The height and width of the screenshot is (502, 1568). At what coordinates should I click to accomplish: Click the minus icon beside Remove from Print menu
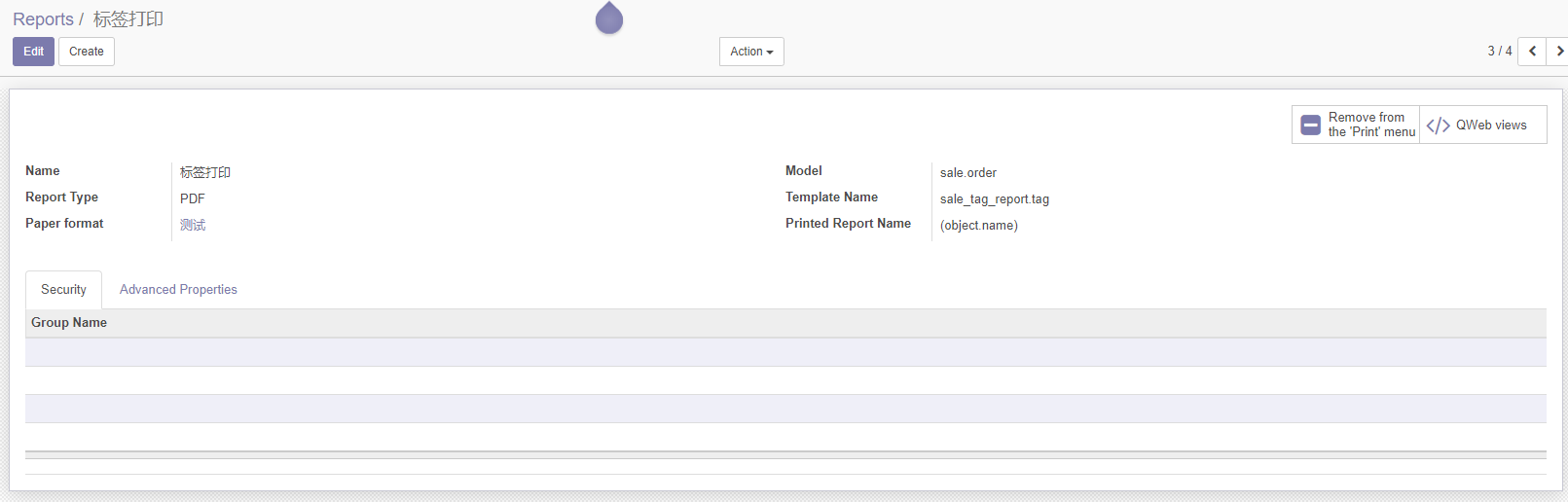1311,125
